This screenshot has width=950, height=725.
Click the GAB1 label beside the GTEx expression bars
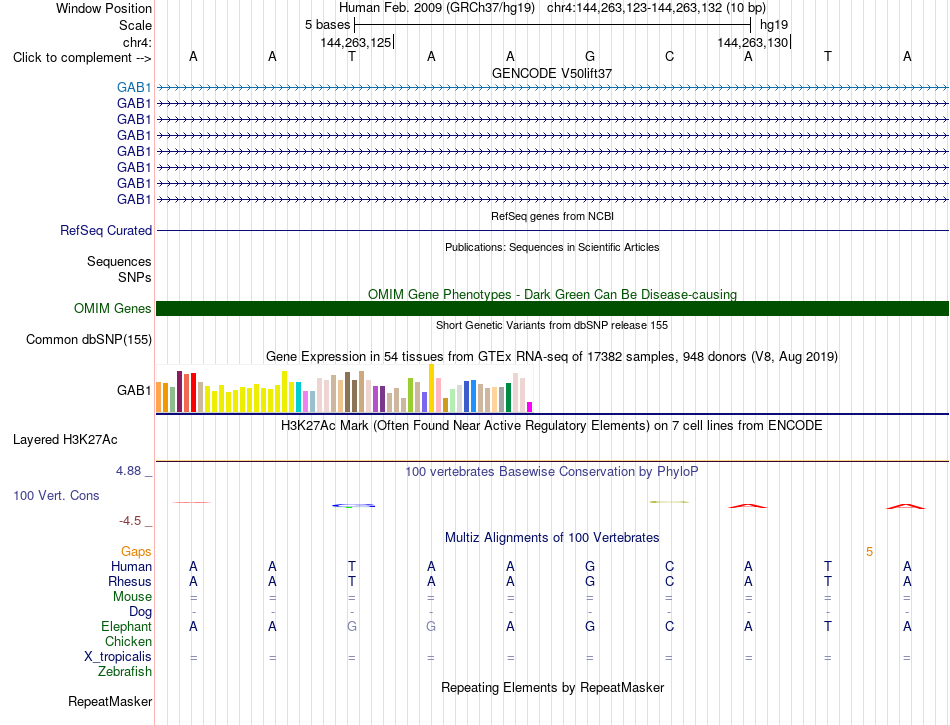pos(134,390)
